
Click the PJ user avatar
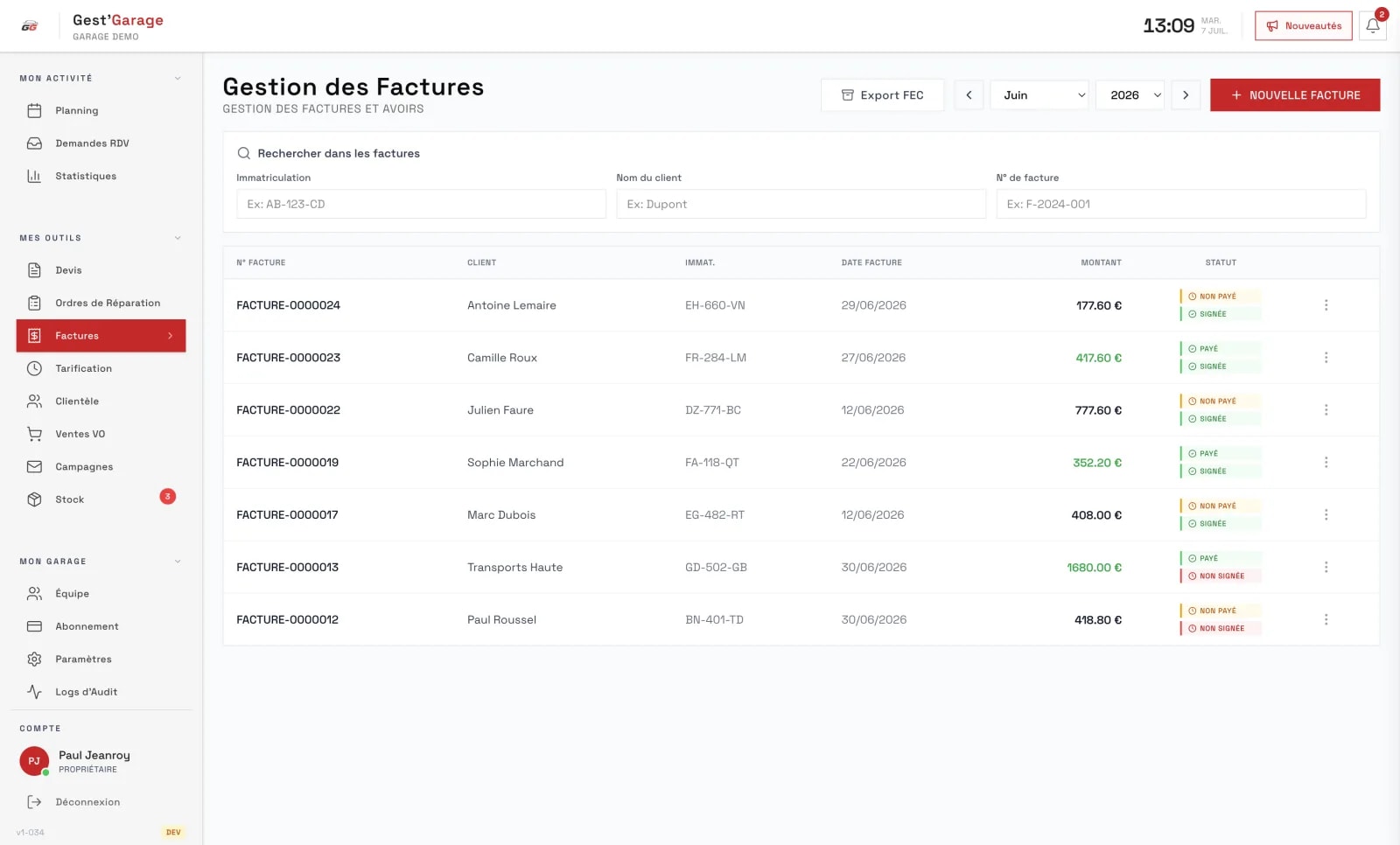[x=34, y=761]
